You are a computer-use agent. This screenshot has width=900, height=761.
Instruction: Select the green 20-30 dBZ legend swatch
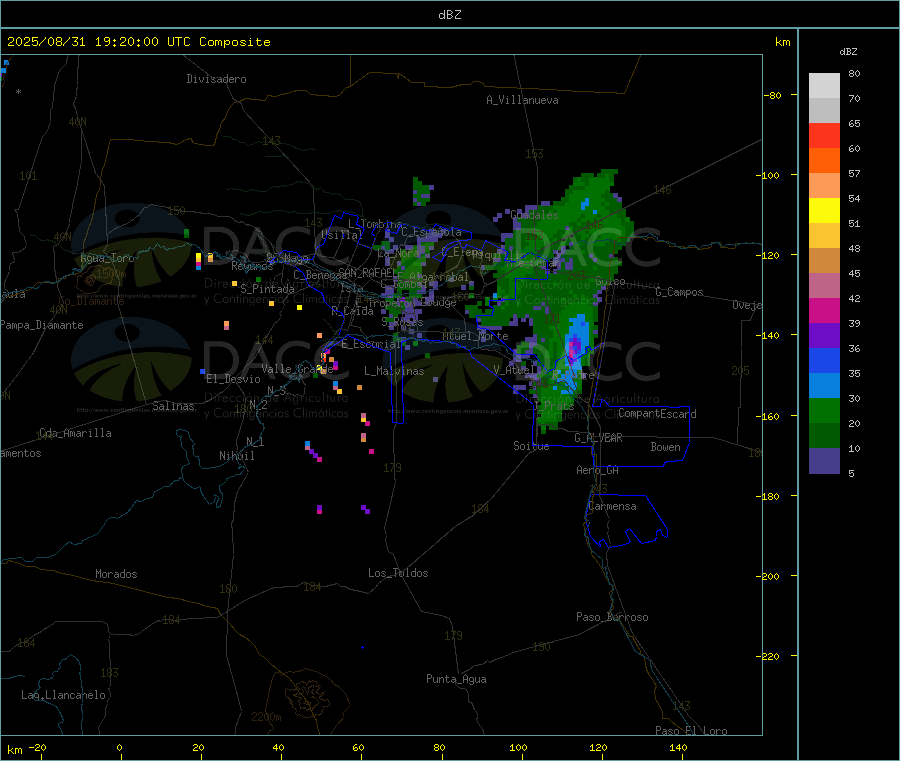coord(824,411)
